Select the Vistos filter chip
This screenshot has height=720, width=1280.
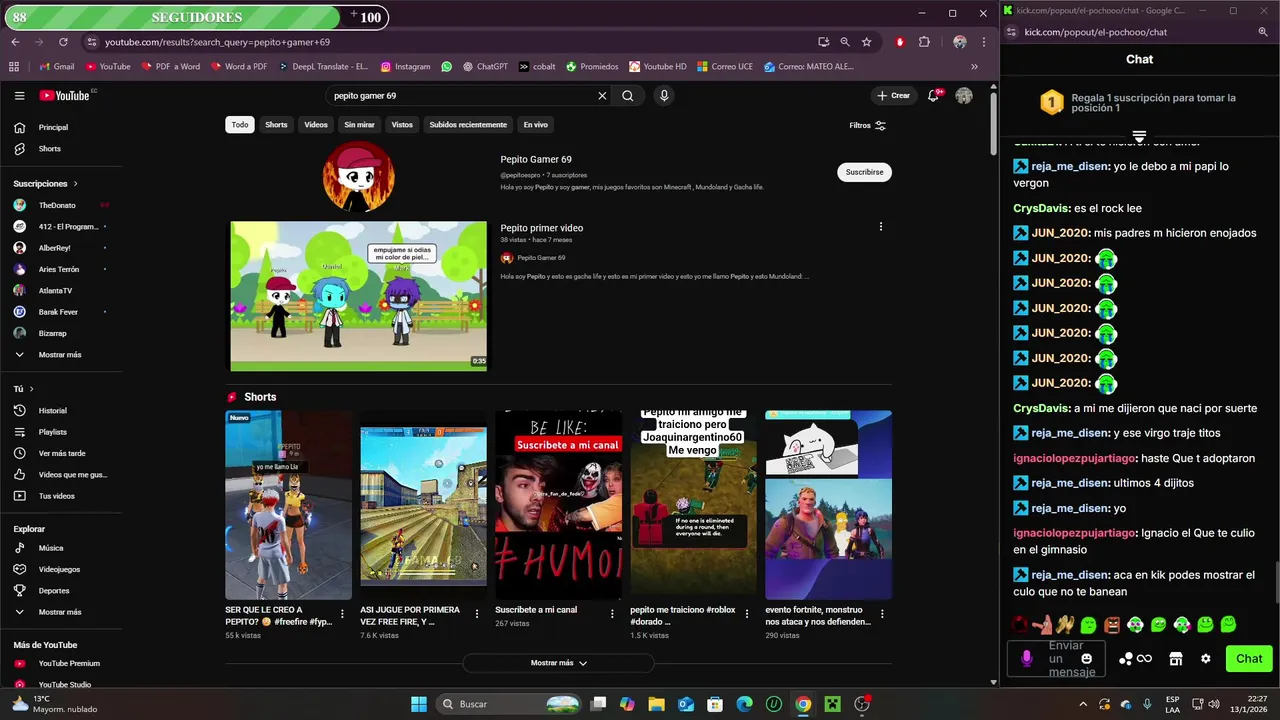pyautogui.click(x=402, y=125)
